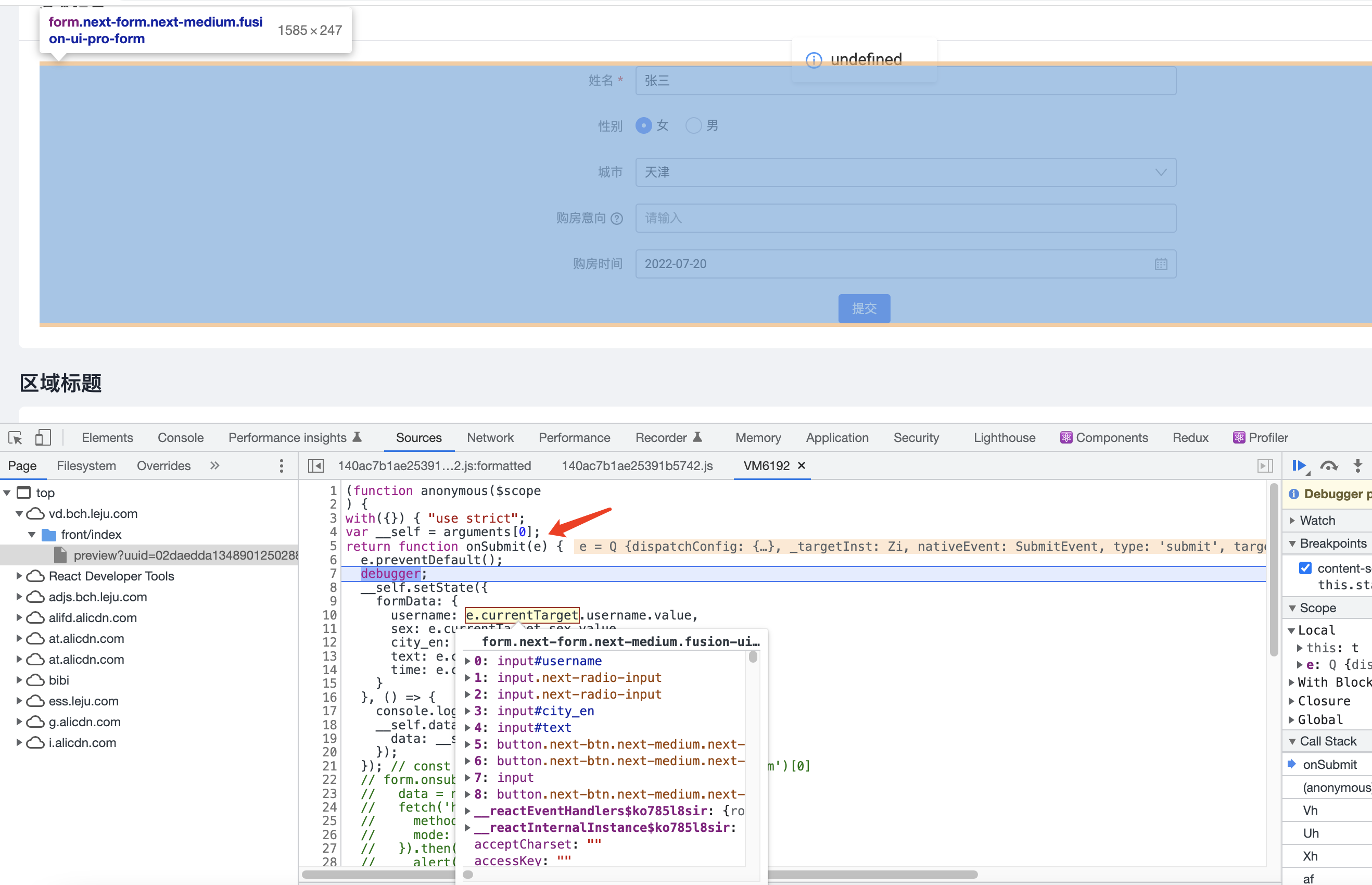Click the bibi cloud icon
1372x885 pixels.
pos(35,680)
